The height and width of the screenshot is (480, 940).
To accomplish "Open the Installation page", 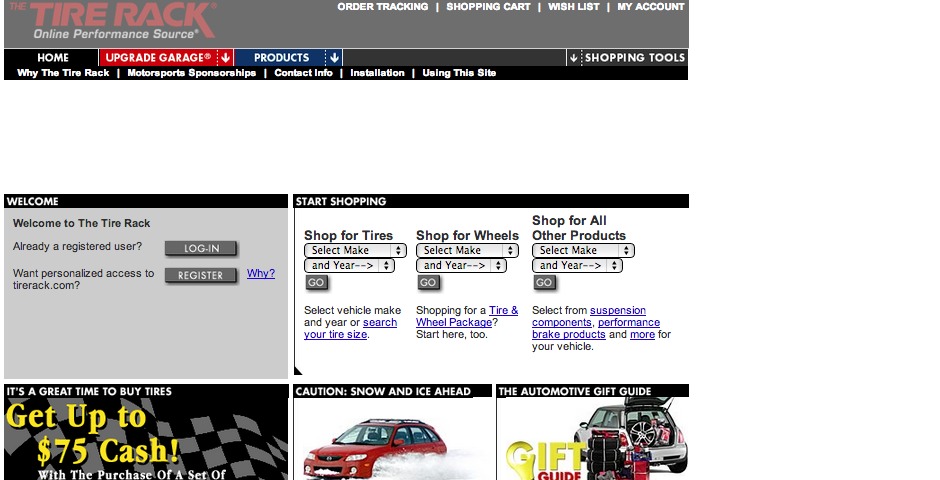I will point(377,73).
